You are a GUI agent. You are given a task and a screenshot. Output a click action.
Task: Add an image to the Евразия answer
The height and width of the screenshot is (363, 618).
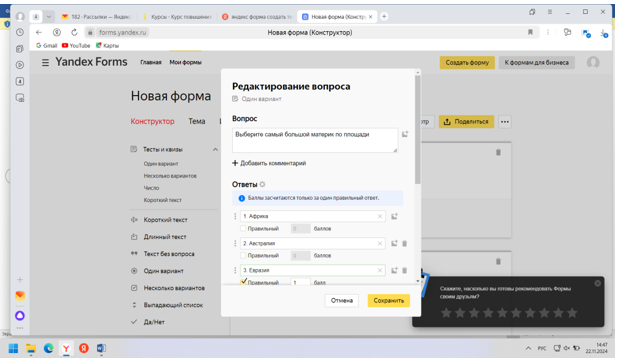click(394, 270)
